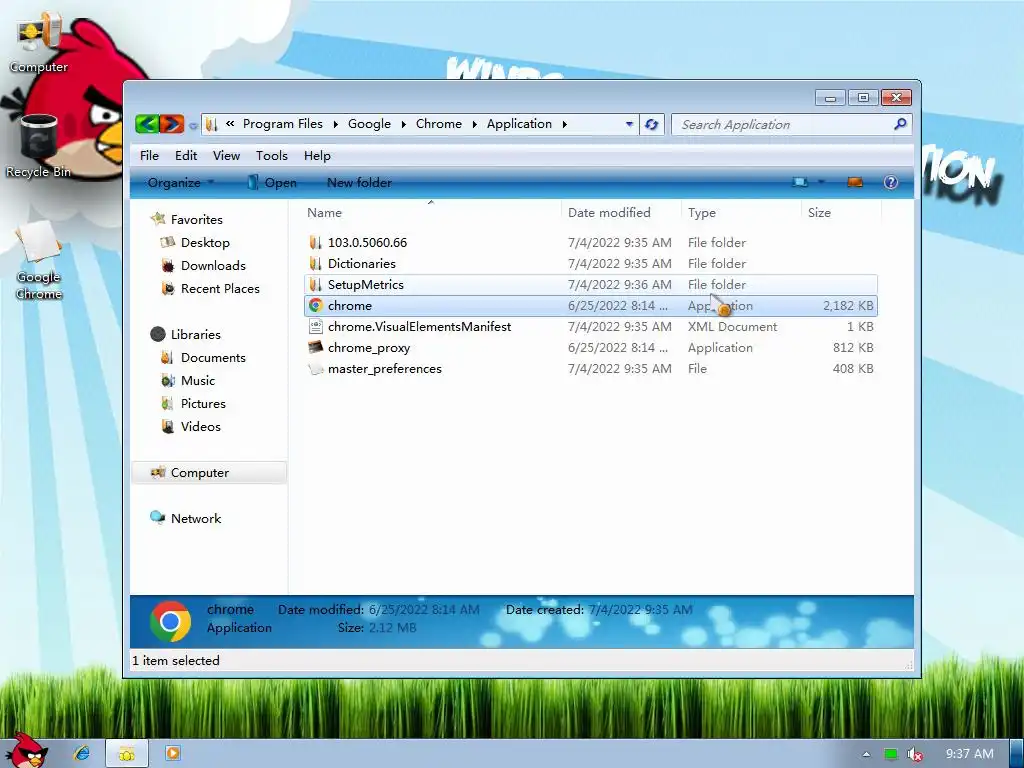Change the view with the views icon

pyautogui.click(x=800, y=182)
